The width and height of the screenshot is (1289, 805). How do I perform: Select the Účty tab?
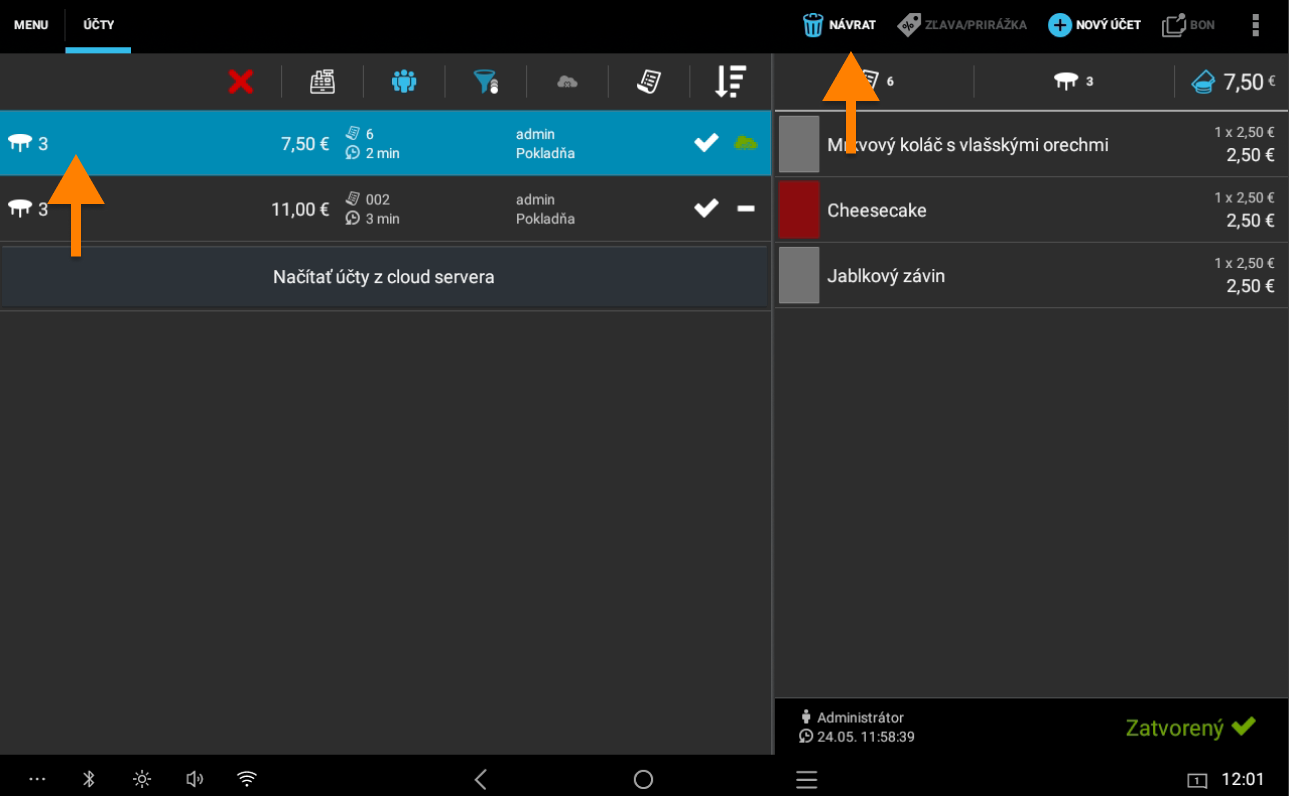(x=98, y=25)
